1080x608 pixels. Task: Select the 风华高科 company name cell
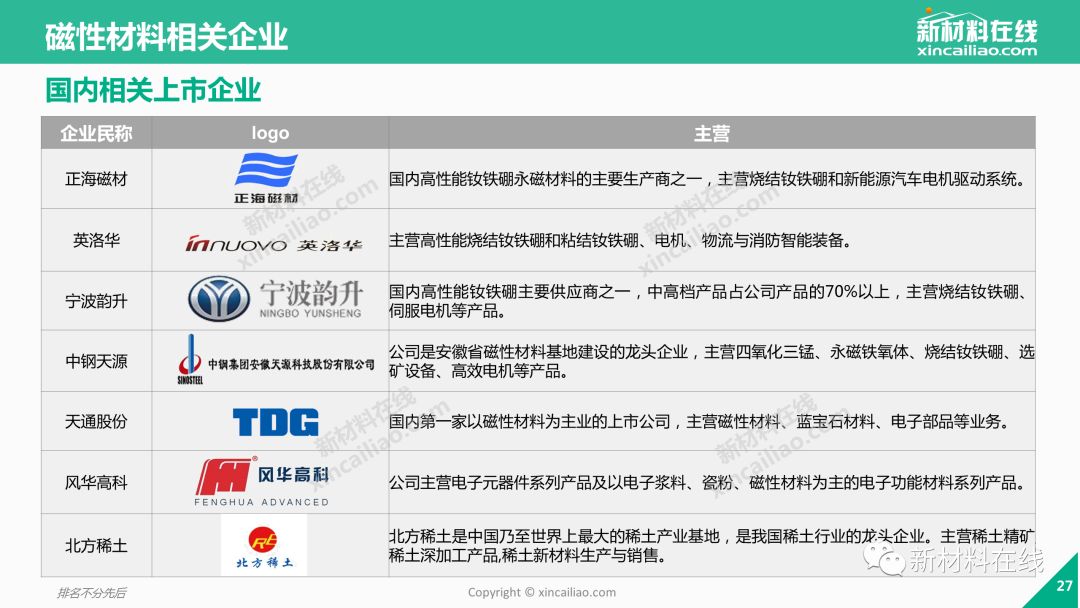(96, 482)
